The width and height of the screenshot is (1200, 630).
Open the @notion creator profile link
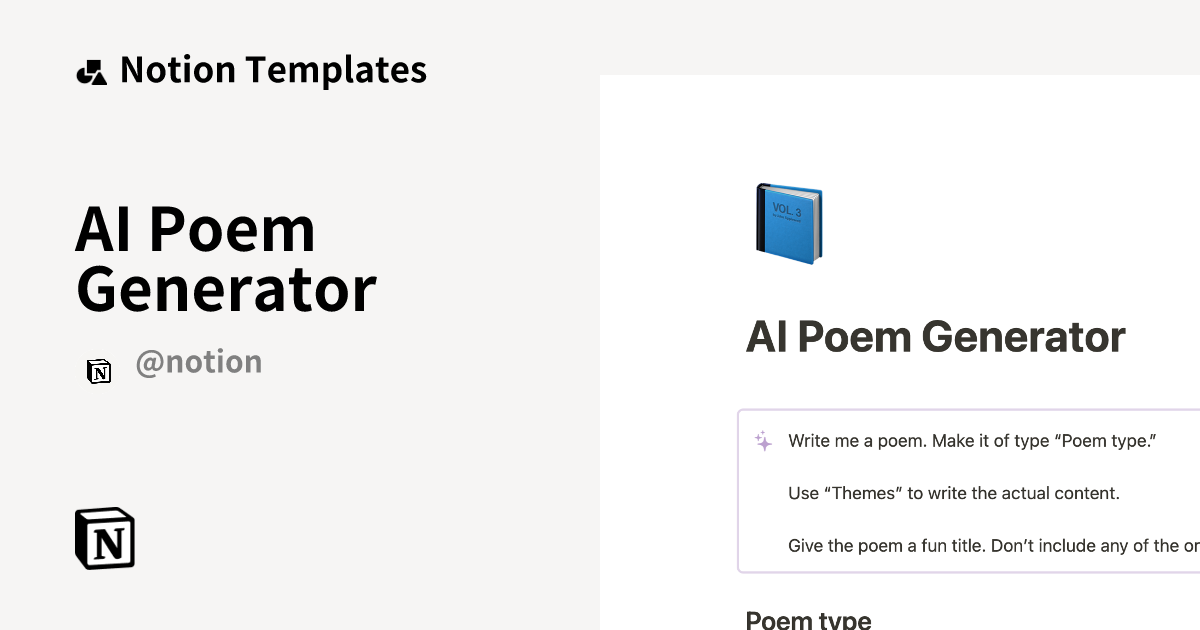point(198,362)
